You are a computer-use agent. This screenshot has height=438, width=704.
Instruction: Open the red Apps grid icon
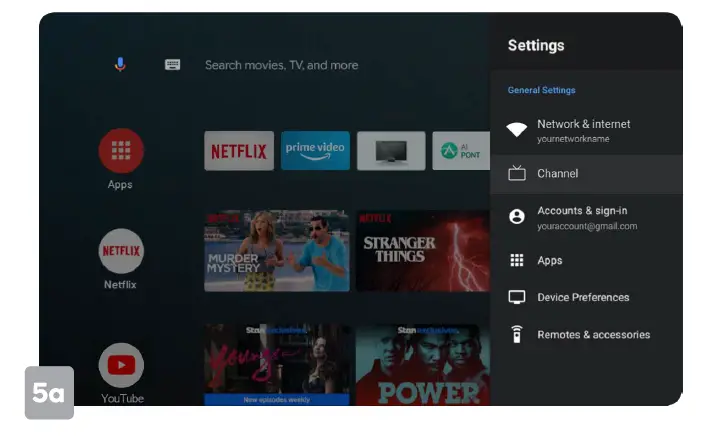pos(121,151)
